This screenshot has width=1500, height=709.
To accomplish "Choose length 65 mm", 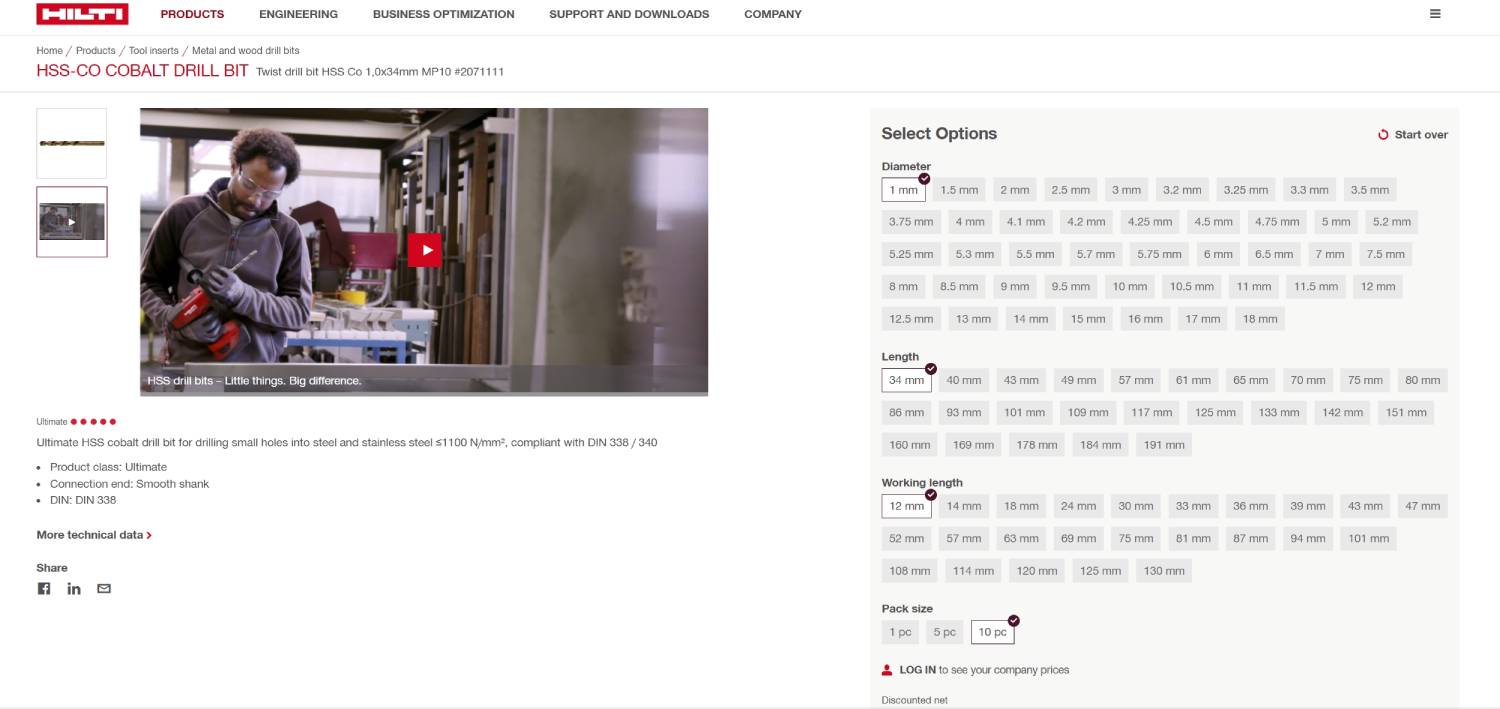I will 1251,380.
